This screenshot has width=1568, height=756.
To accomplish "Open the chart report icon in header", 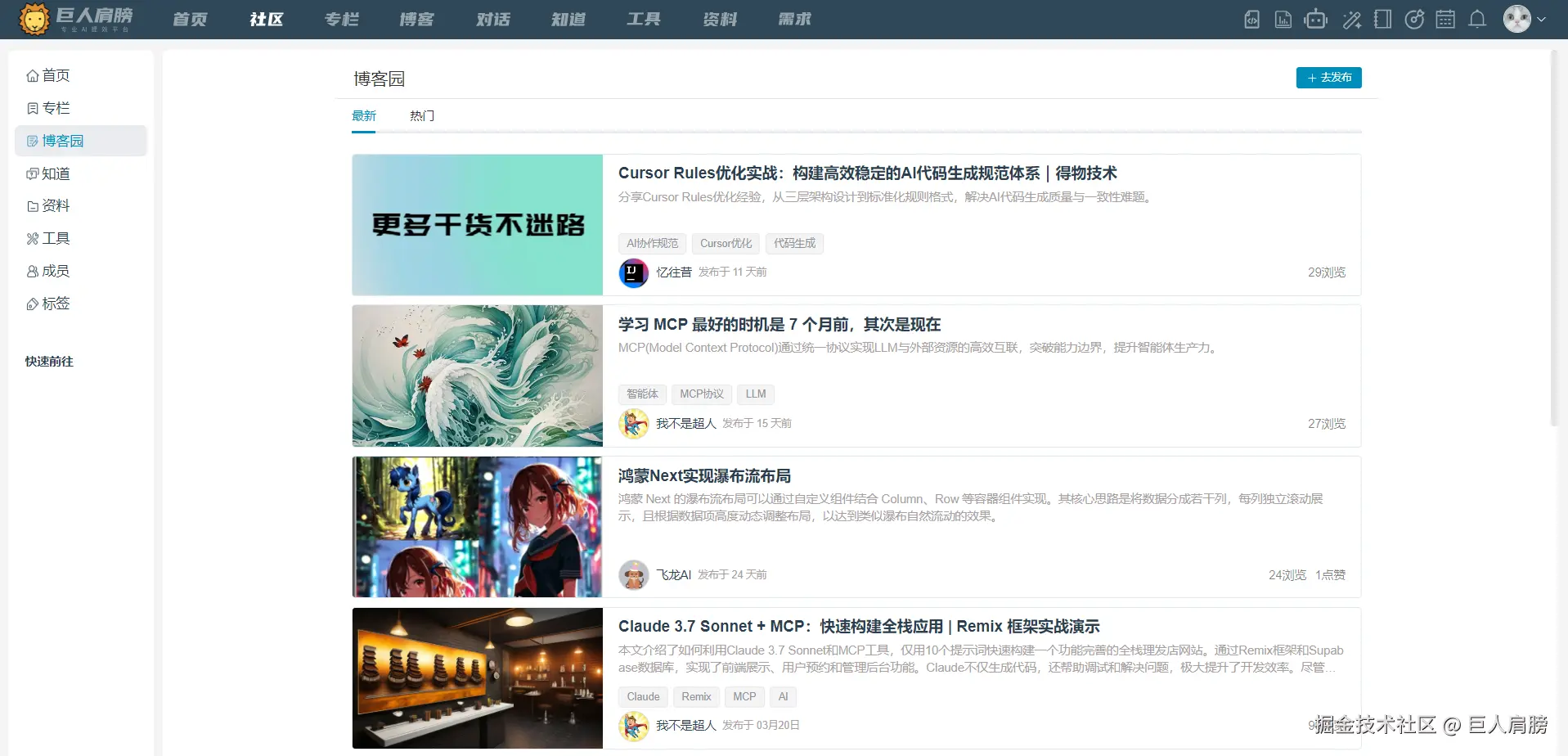I will pos(1283,20).
